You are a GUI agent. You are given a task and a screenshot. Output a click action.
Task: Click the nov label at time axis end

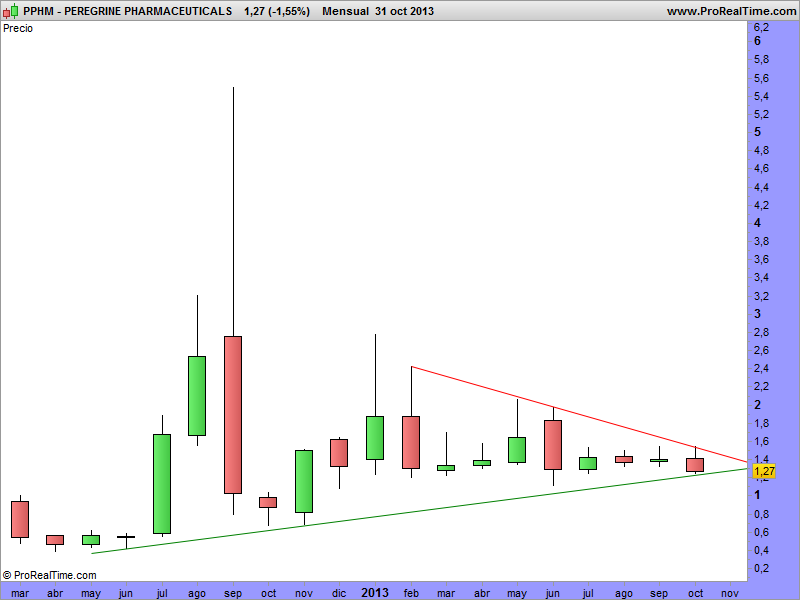731,593
